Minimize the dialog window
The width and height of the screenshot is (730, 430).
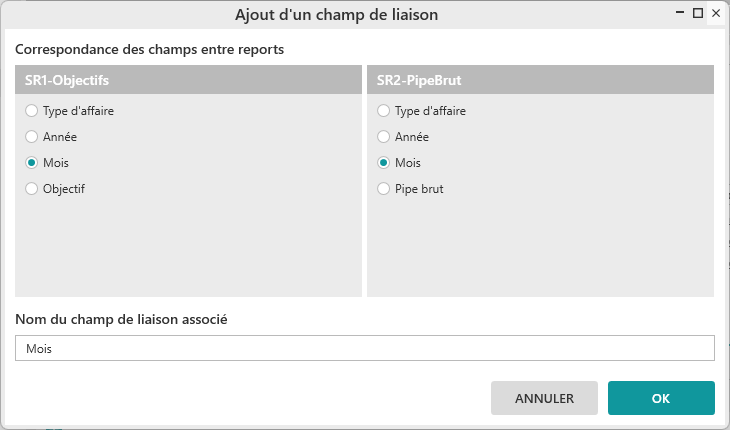[x=681, y=13]
